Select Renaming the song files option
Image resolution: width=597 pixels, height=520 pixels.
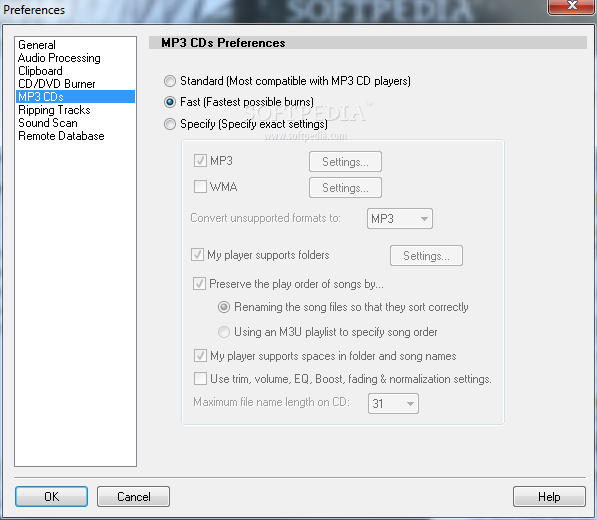[224, 307]
